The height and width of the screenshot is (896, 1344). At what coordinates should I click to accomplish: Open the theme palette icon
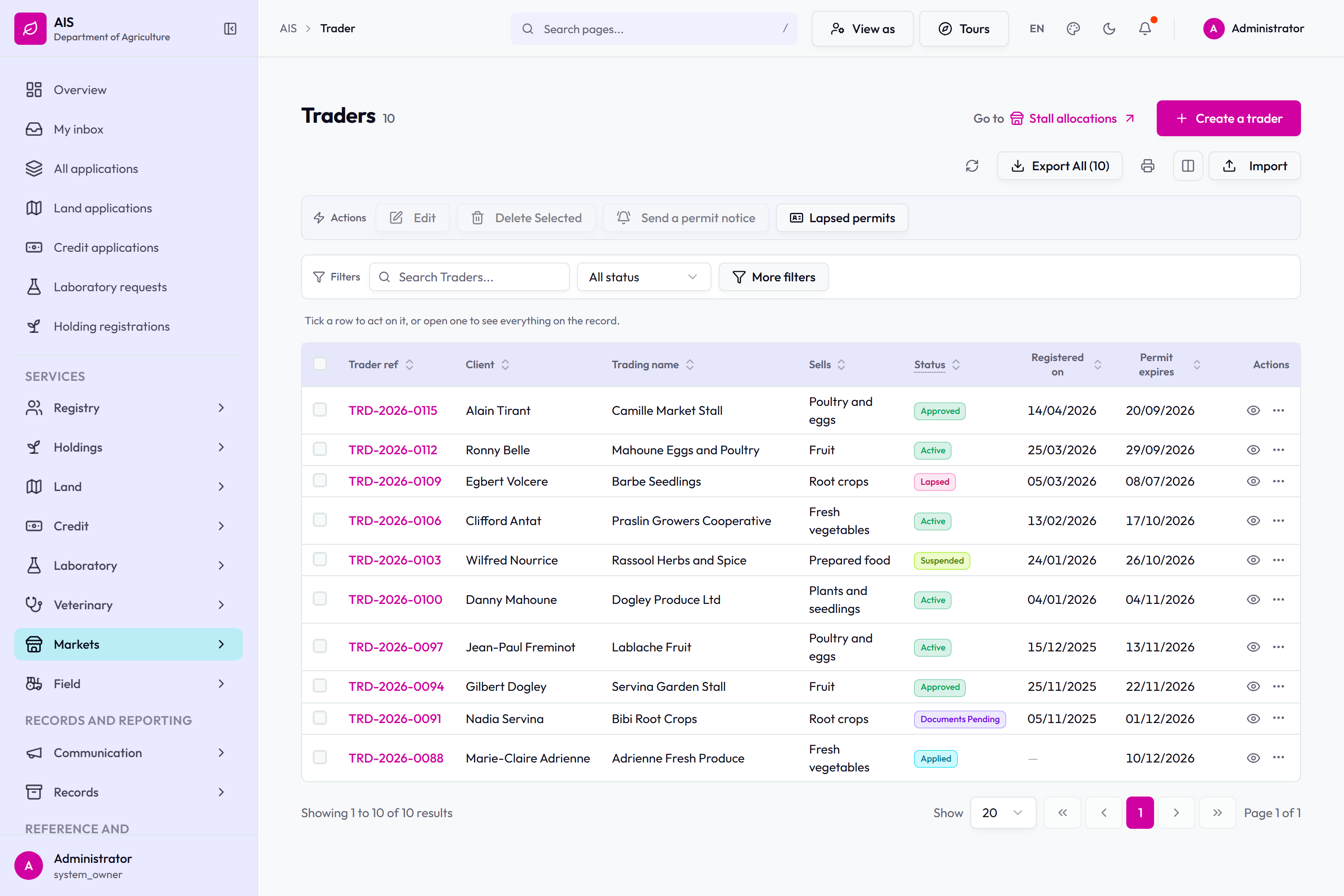[x=1073, y=29]
